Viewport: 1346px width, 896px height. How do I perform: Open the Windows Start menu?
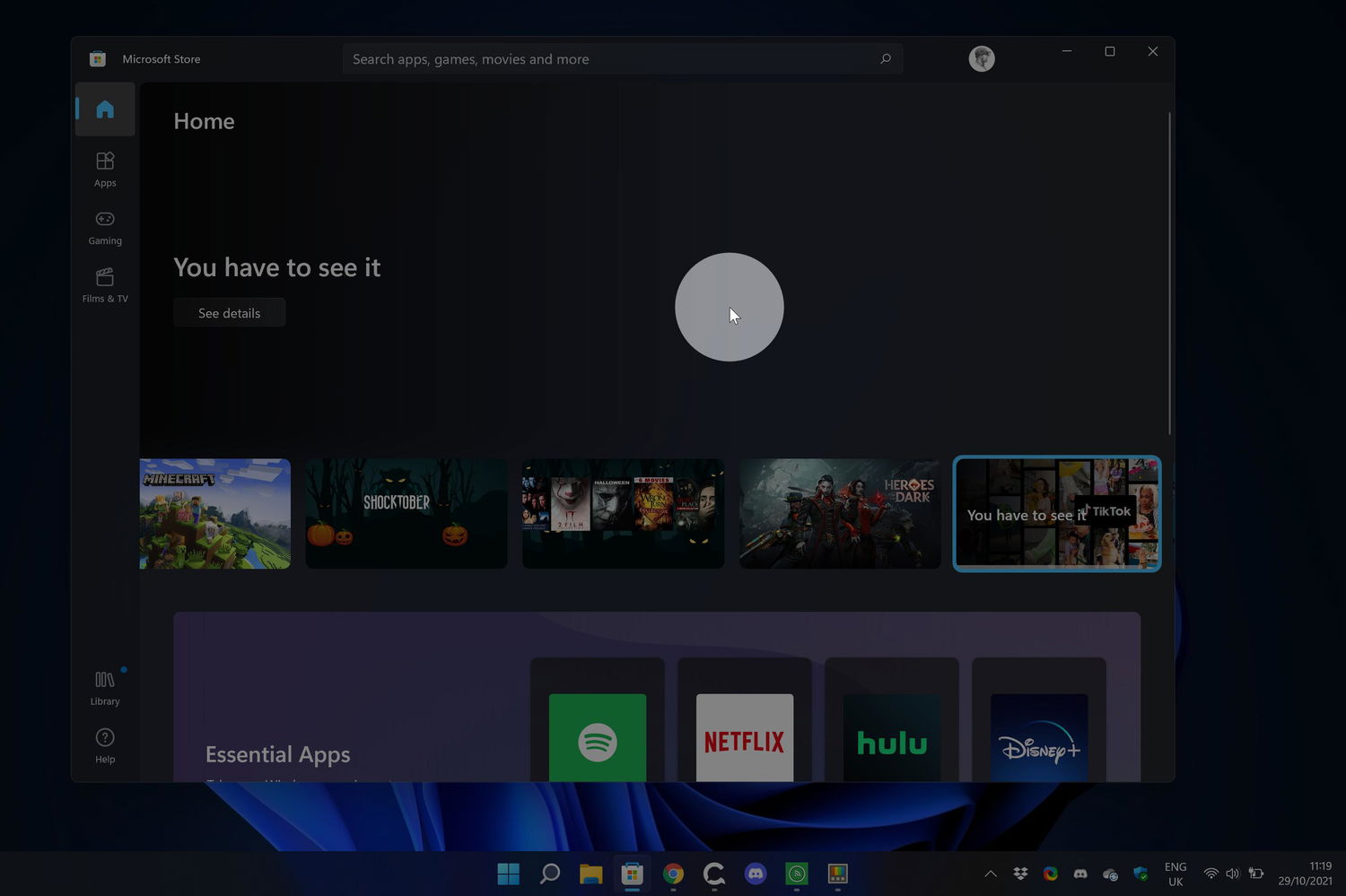(x=509, y=874)
